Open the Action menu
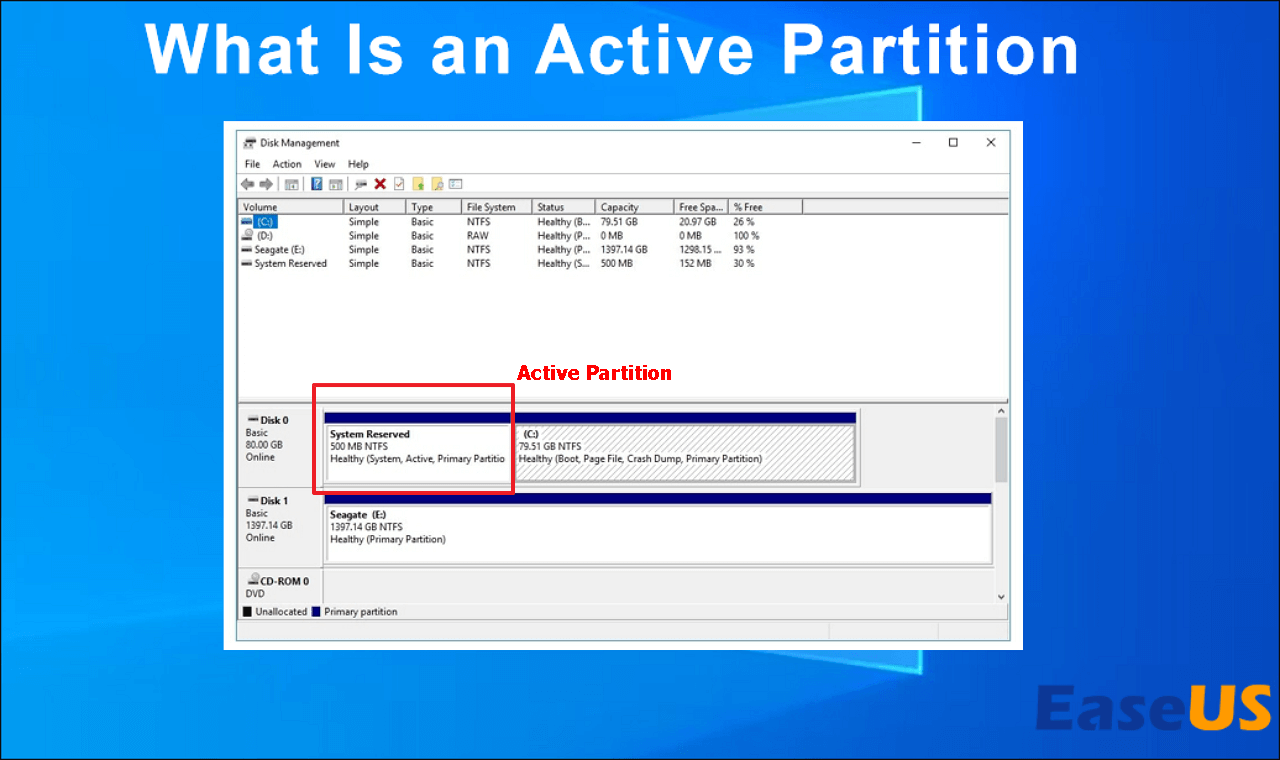 [x=287, y=164]
